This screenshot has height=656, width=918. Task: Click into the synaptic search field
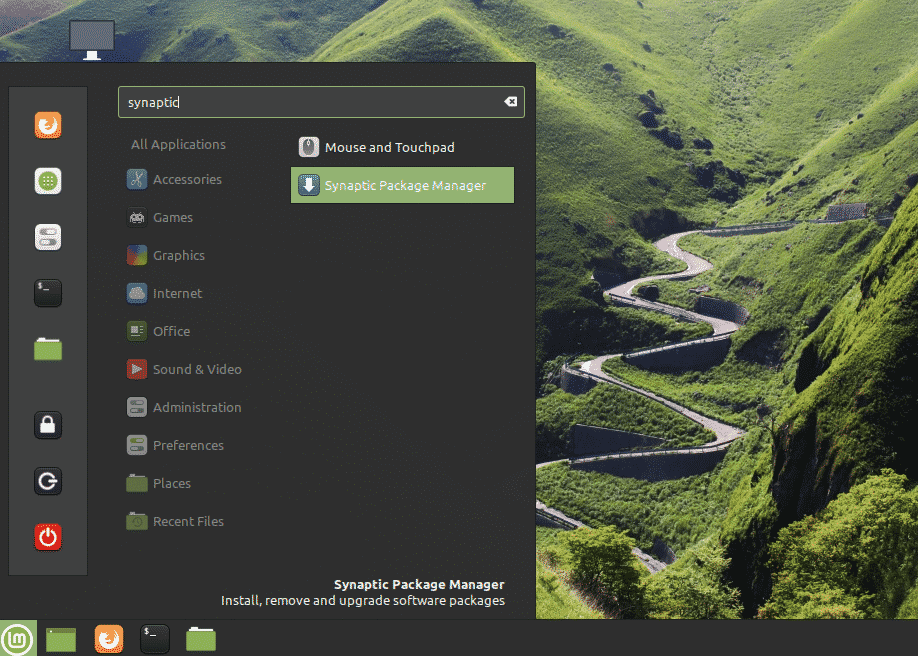[321, 102]
